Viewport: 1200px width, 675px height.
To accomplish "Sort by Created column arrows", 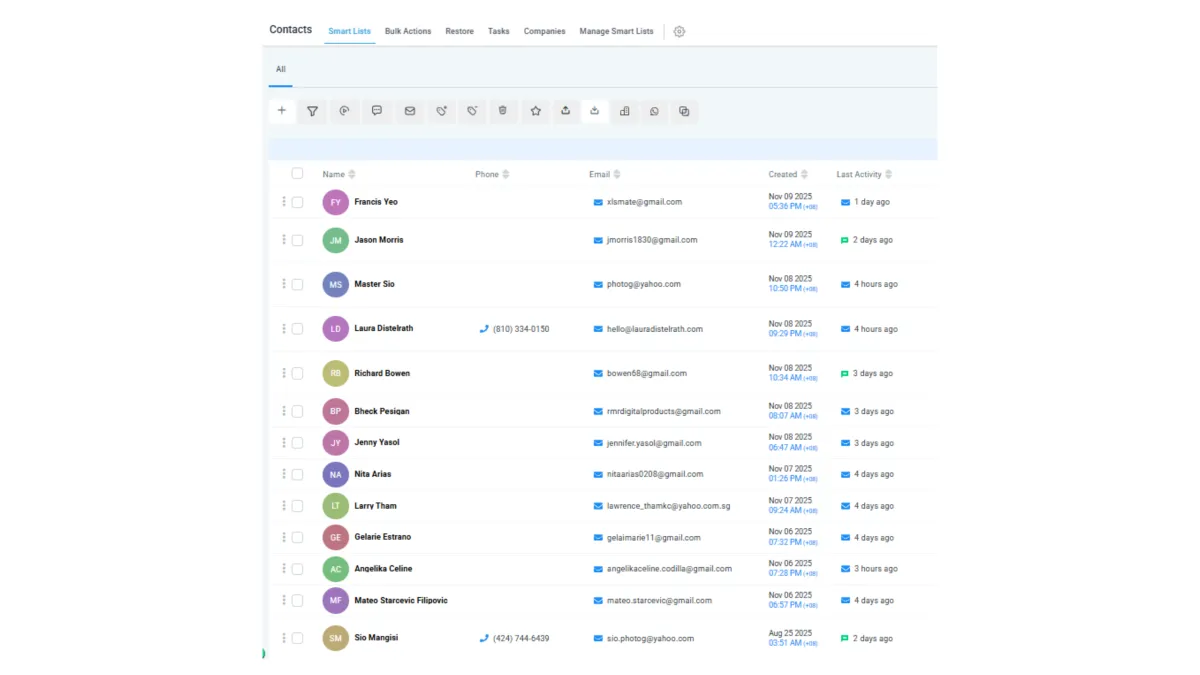I will click(x=805, y=174).
